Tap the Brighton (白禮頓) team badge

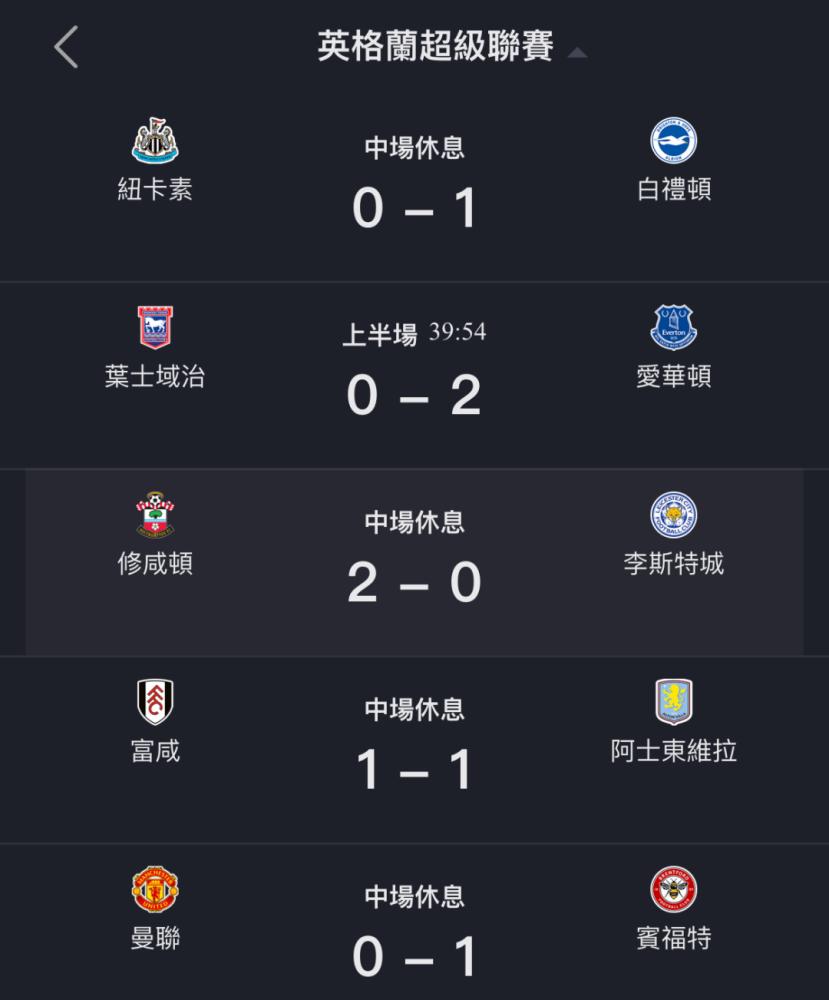673,140
